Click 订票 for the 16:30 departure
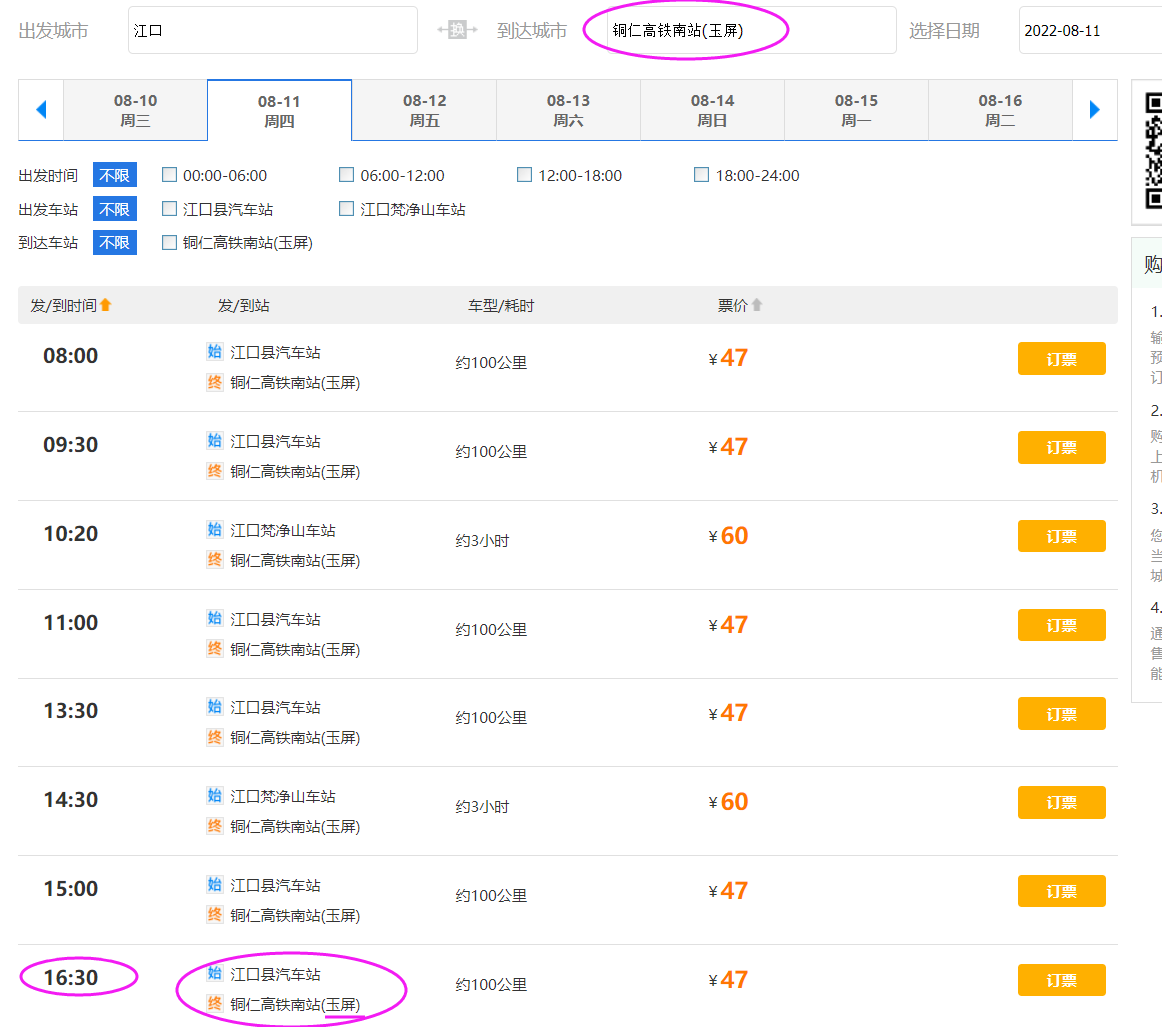Screen dimensions: 1162x1027 tap(1061, 980)
